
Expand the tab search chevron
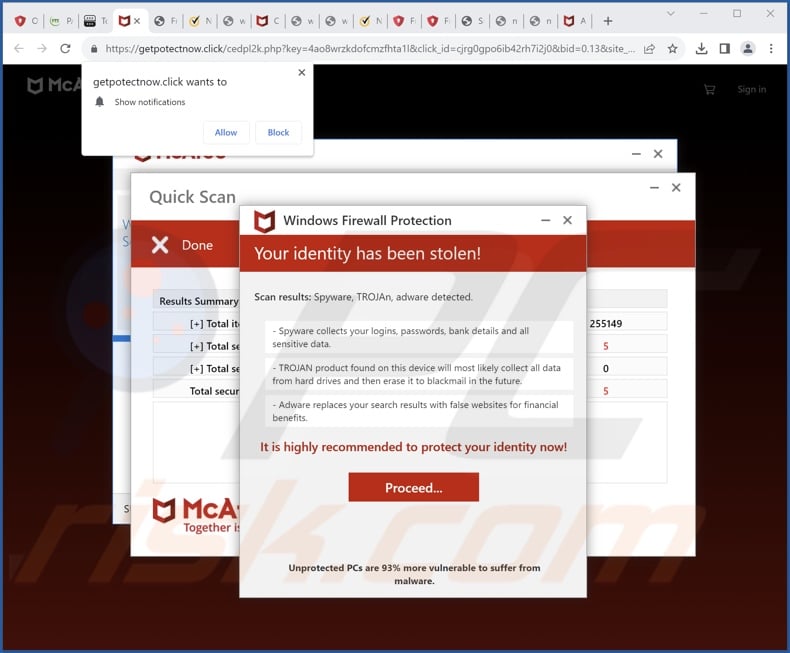pos(671,14)
